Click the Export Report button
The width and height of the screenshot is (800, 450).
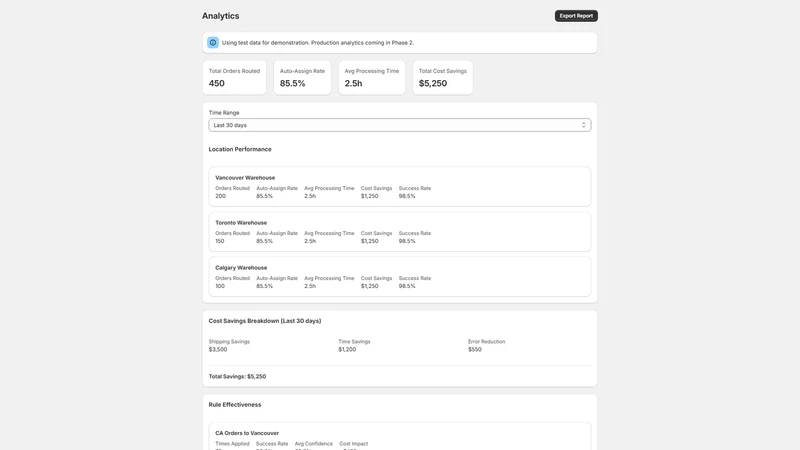576,16
